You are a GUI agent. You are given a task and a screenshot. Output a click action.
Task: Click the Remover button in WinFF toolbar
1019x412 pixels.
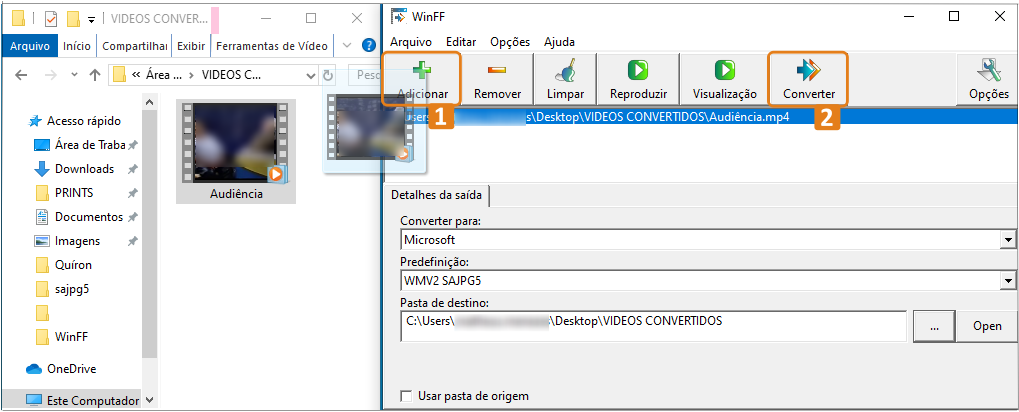(x=497, y=79)
